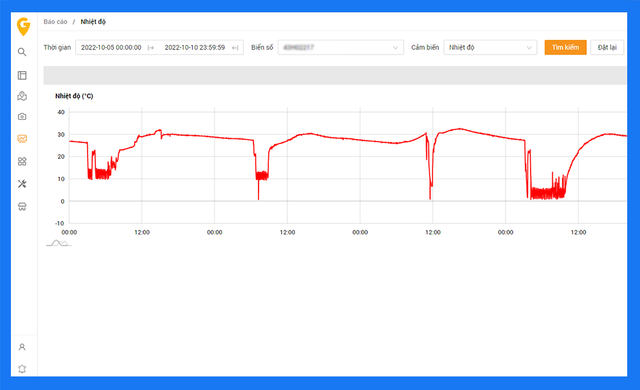Click the orange G logo in sidebar
Viewport: 640px width, 390px height.
coord(23,27)
